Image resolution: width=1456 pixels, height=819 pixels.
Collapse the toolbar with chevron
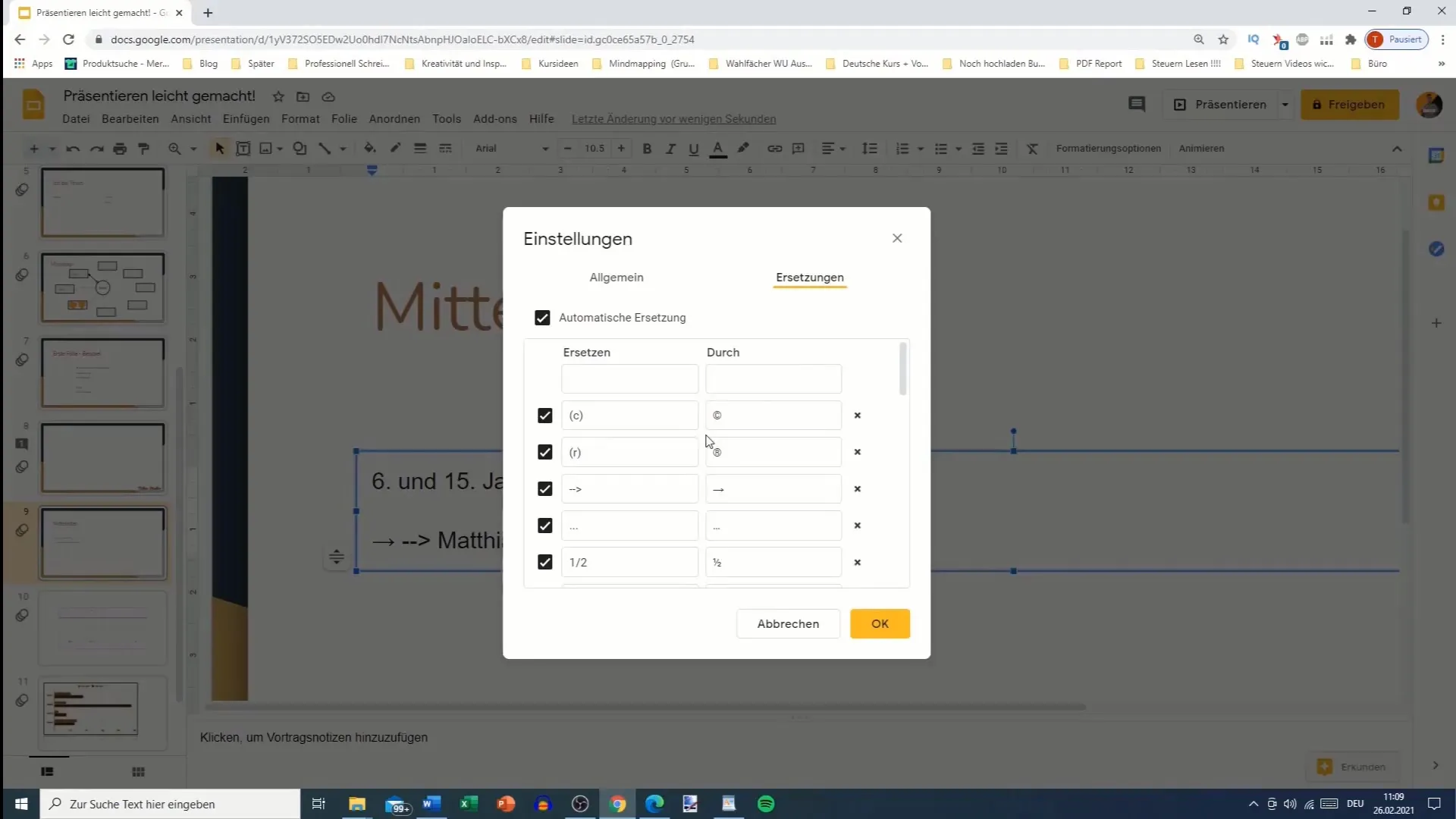point(1397,149)
